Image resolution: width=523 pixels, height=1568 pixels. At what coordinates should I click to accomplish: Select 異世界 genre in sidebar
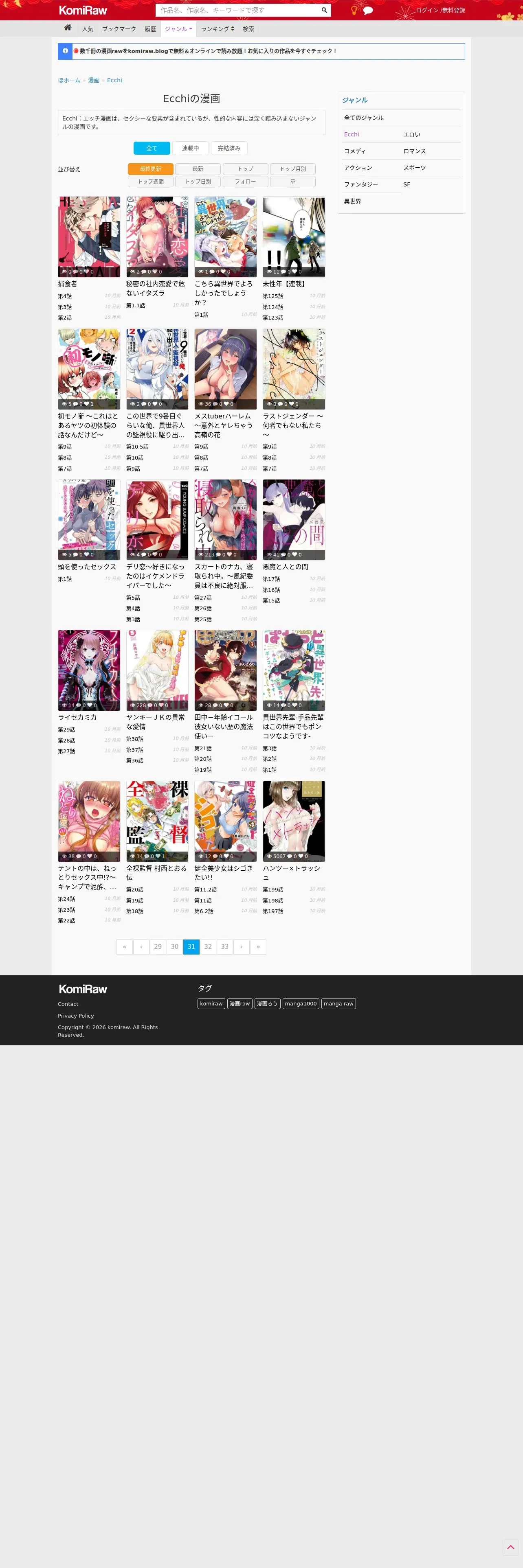pyautogui.click(x=352, y=201)
